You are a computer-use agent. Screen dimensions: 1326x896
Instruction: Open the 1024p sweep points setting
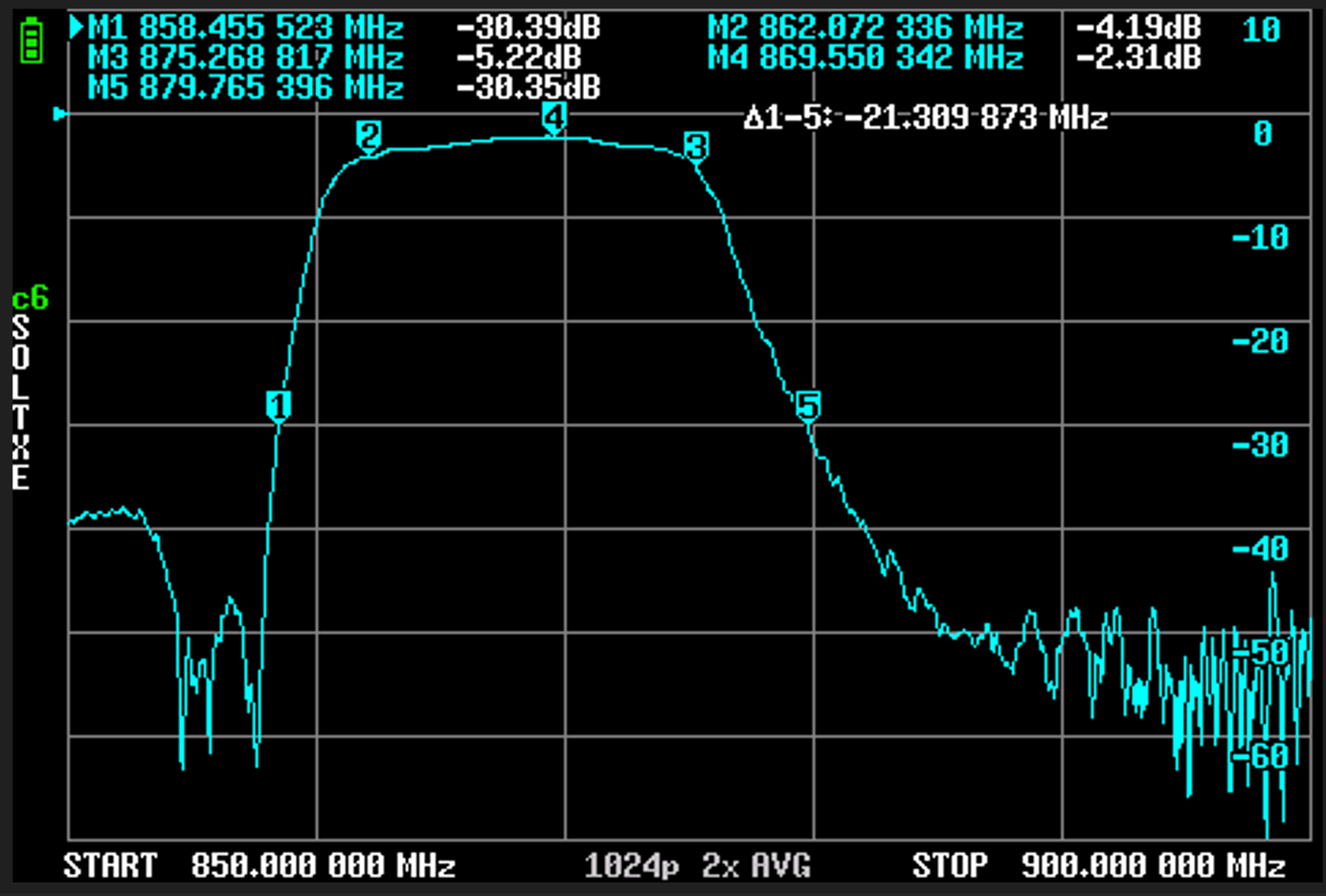(632, 866)
